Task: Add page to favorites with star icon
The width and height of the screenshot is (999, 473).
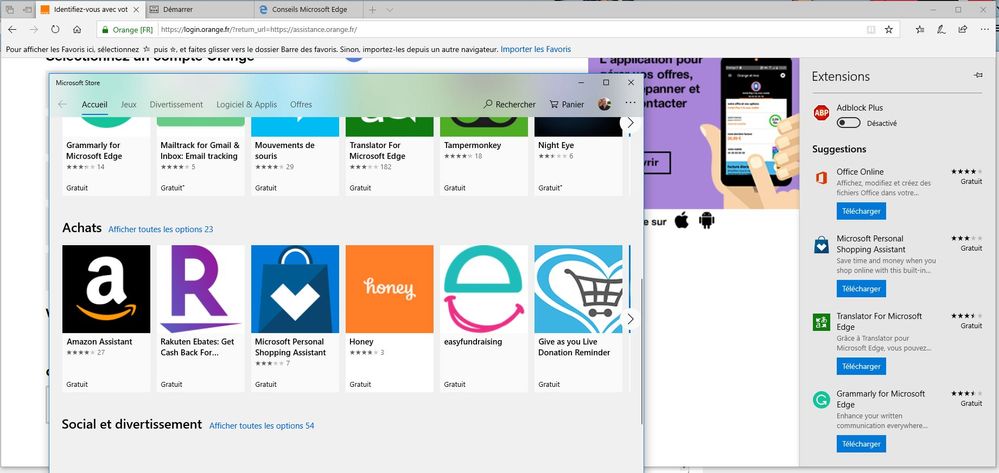Action: pos(888,29)
